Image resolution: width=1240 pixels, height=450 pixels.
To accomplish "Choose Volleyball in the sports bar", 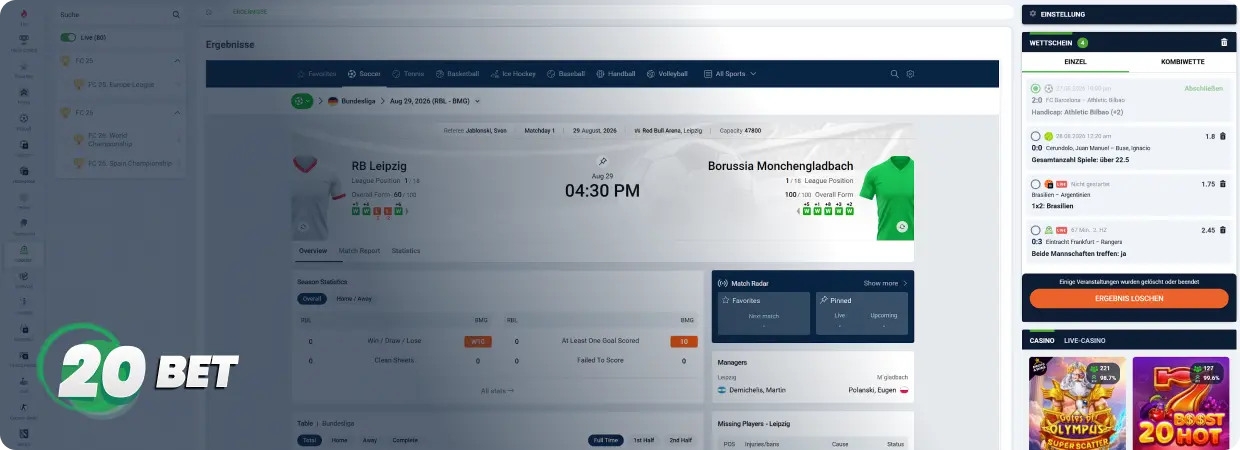I will coord(667,74).
